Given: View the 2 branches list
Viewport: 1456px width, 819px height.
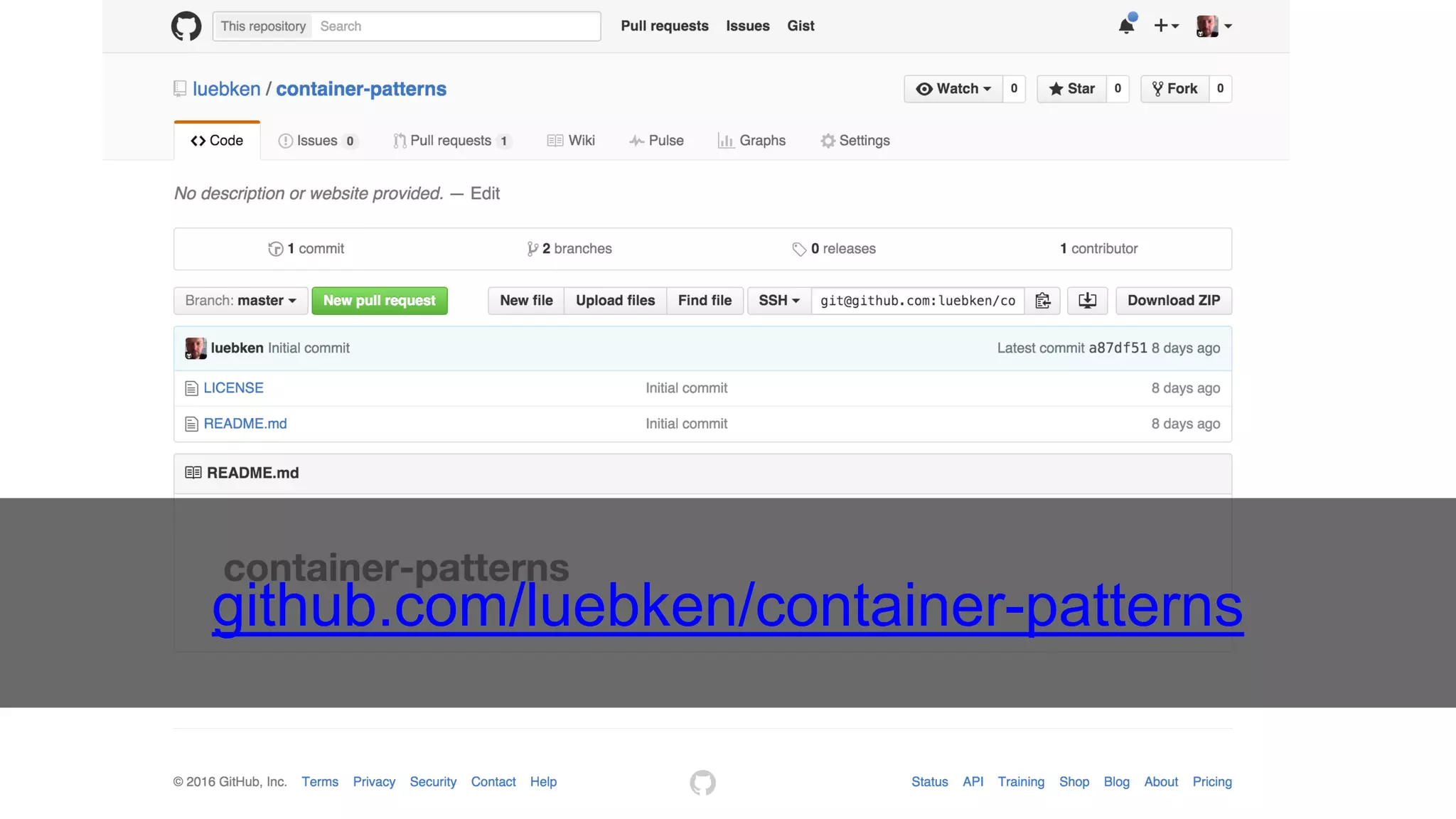Looking at the screenshot, I should (569, 249).
